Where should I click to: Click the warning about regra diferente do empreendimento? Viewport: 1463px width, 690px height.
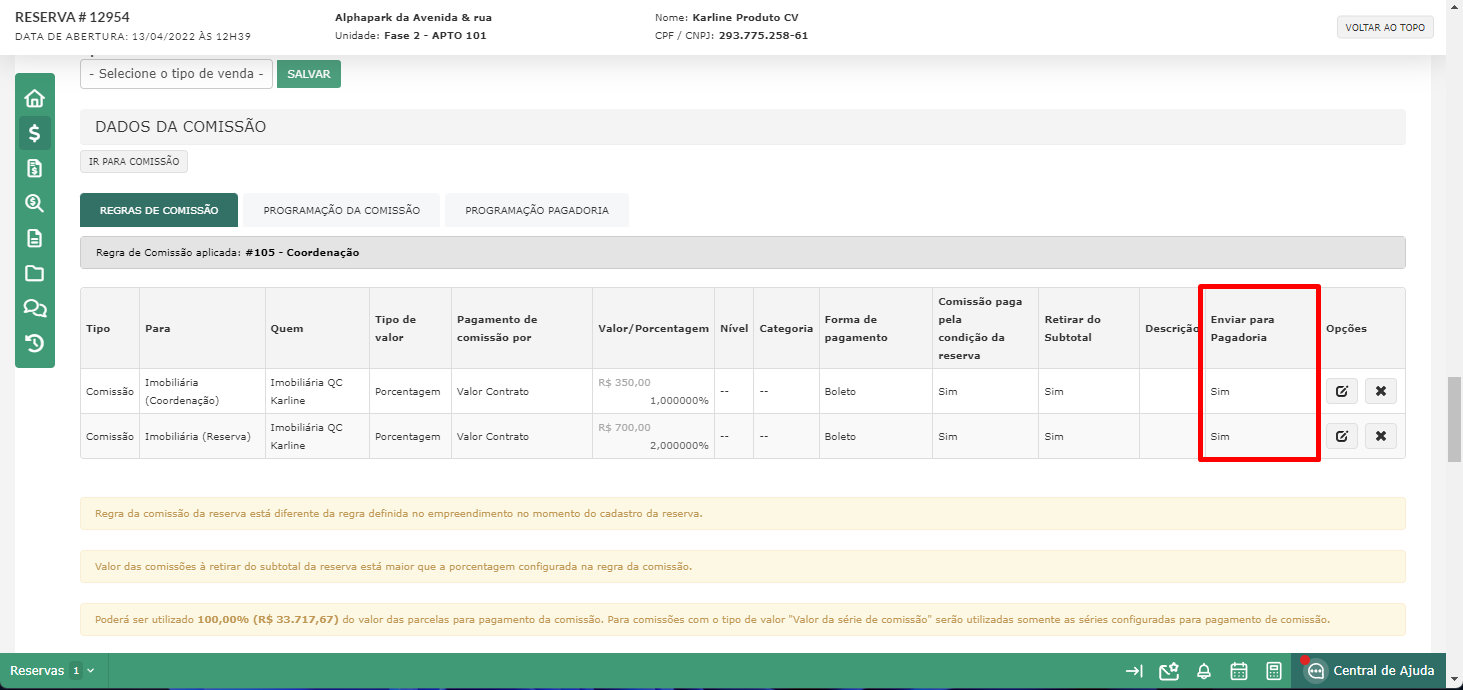coord(743,513)
